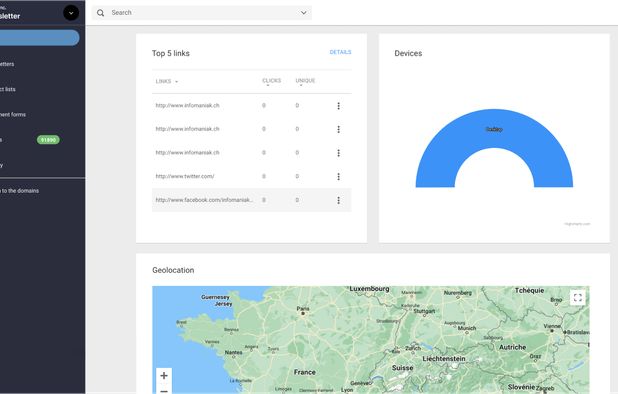The width and height of the screenshot is (618, 394).
Task: Zoom in the map with plus button
Action: (x=164, y=375)
